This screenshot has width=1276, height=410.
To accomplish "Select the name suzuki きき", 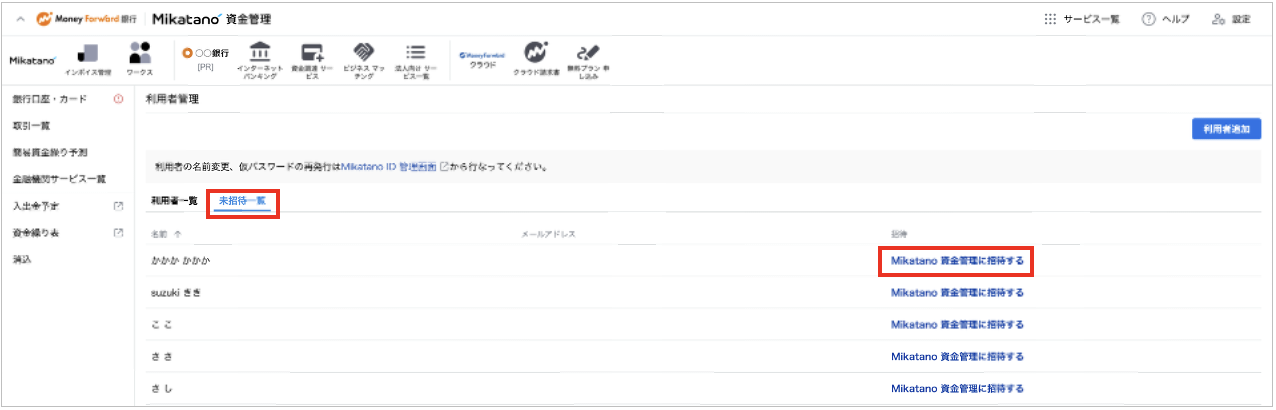I will tap(178, 293).
